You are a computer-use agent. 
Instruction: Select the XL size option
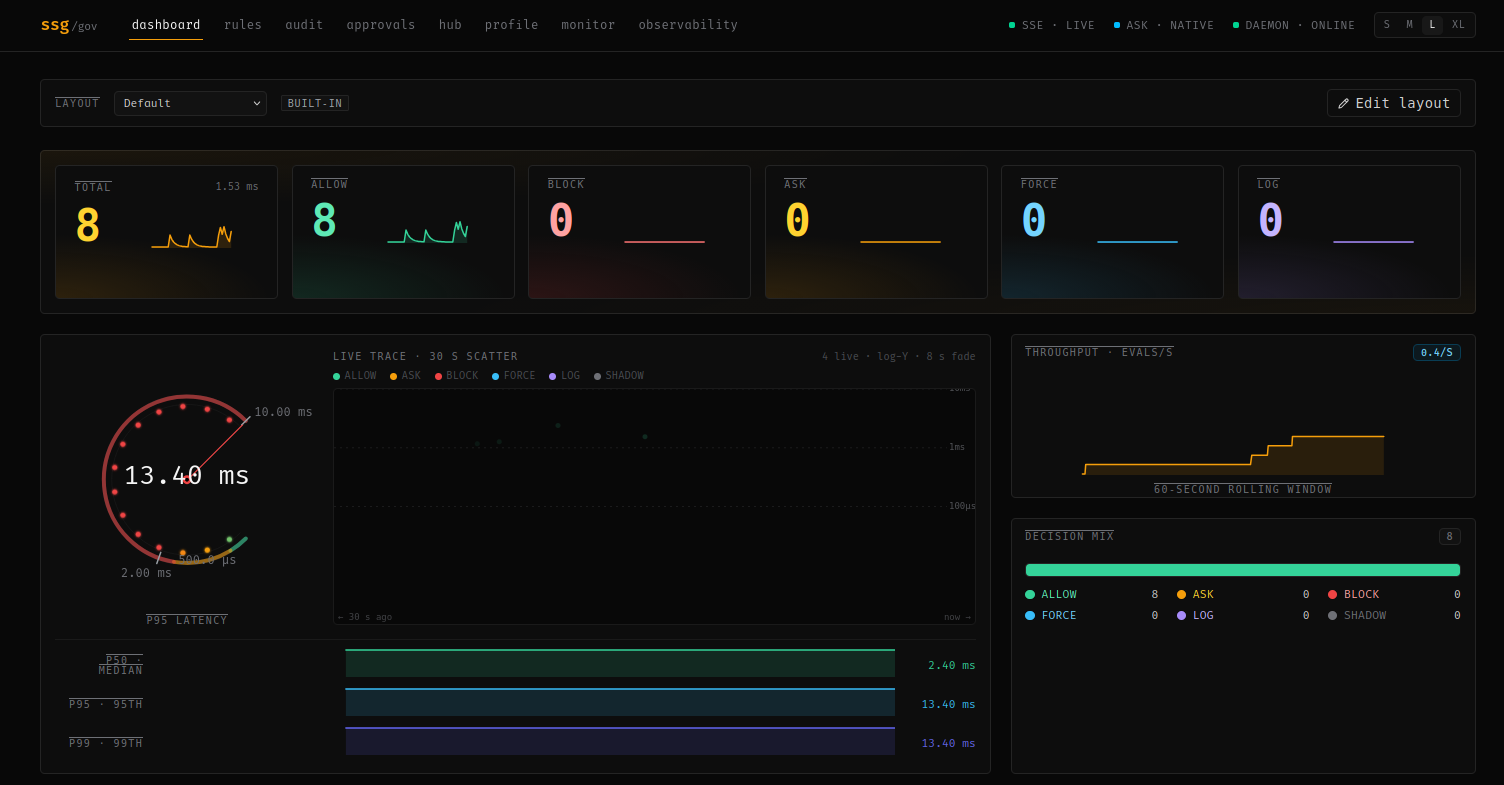point(1458,25)
